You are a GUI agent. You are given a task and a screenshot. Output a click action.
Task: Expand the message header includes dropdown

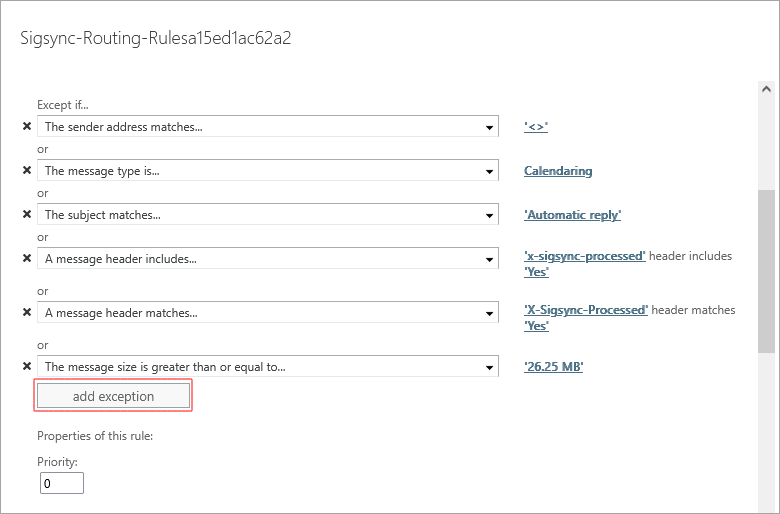tap(489, 259)
